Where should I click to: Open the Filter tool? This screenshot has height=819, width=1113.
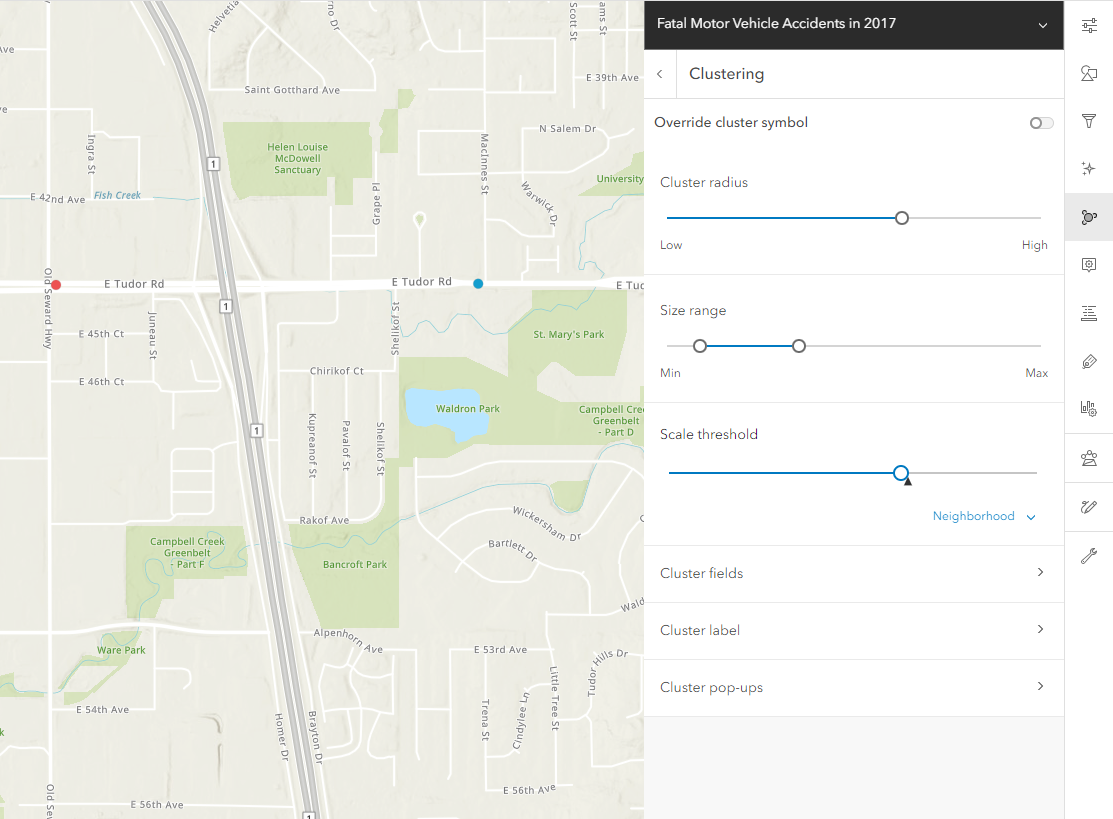1089,121
